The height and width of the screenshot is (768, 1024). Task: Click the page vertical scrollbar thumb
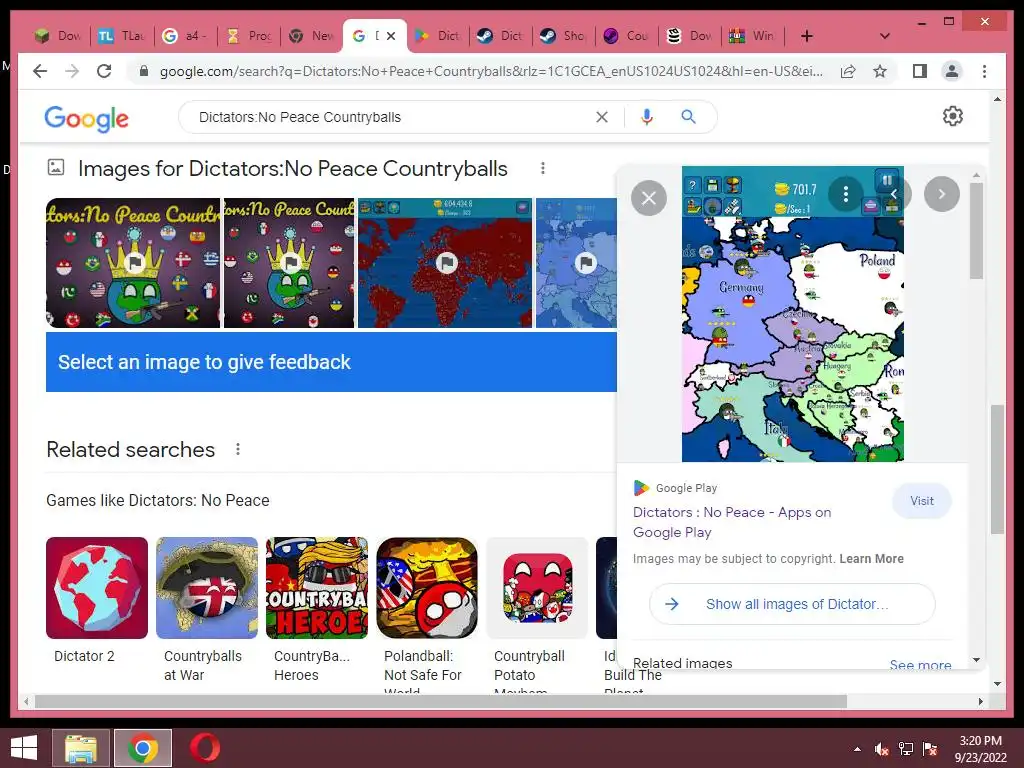click(x=997, y=470)
